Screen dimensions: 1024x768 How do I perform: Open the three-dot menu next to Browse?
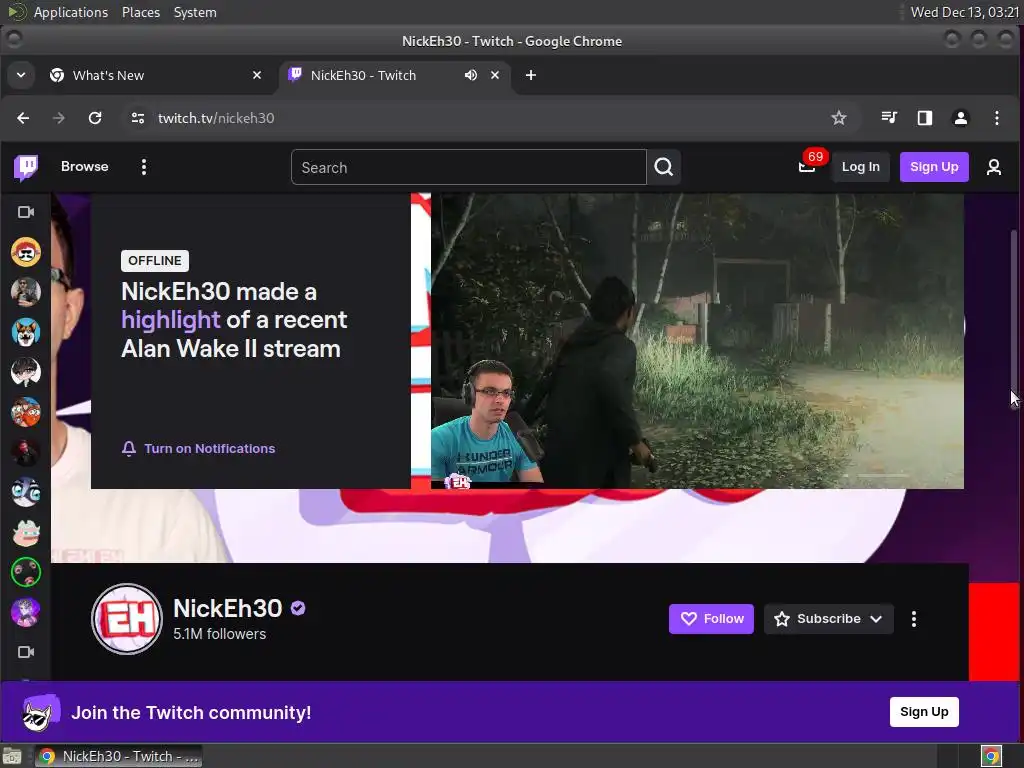(144, 167)
